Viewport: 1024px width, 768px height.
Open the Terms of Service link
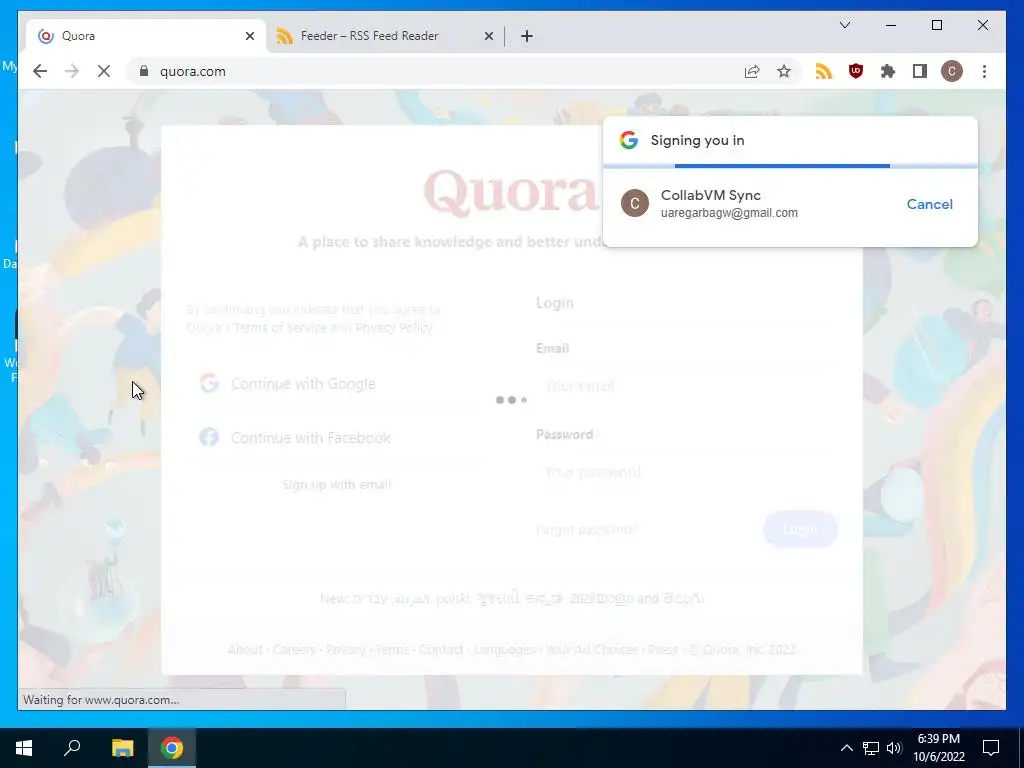tap(280, 327)
